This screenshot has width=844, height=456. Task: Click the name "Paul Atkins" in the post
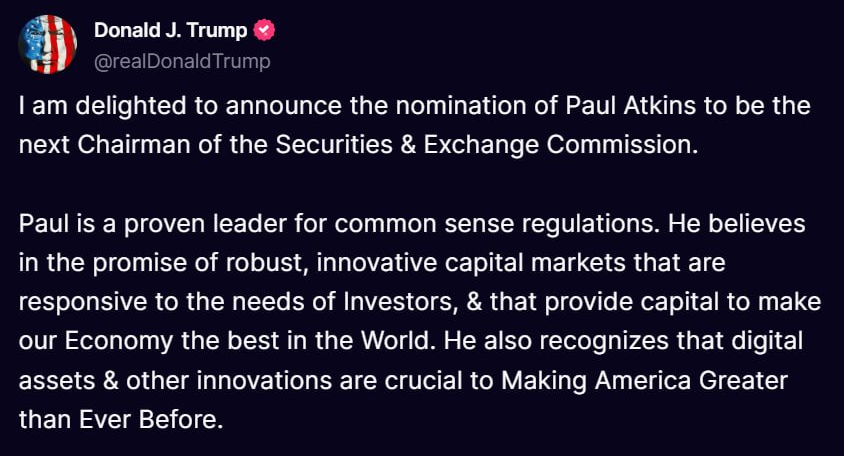tap(630, 106)
